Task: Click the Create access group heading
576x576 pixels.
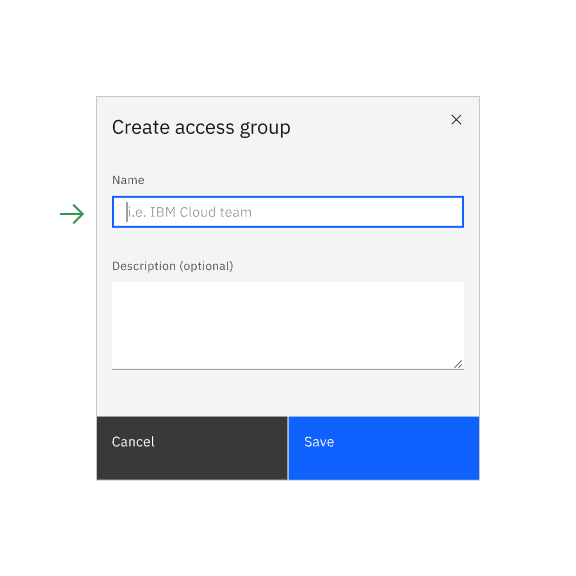Action: [x=201, y=128]
